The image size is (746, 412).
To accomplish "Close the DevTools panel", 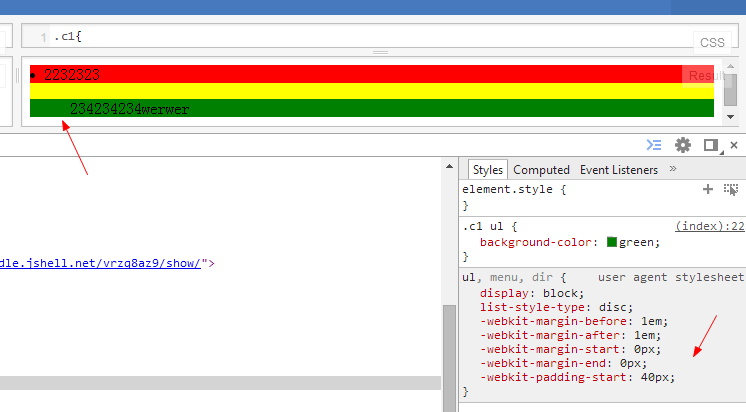I will click(735, 145).
